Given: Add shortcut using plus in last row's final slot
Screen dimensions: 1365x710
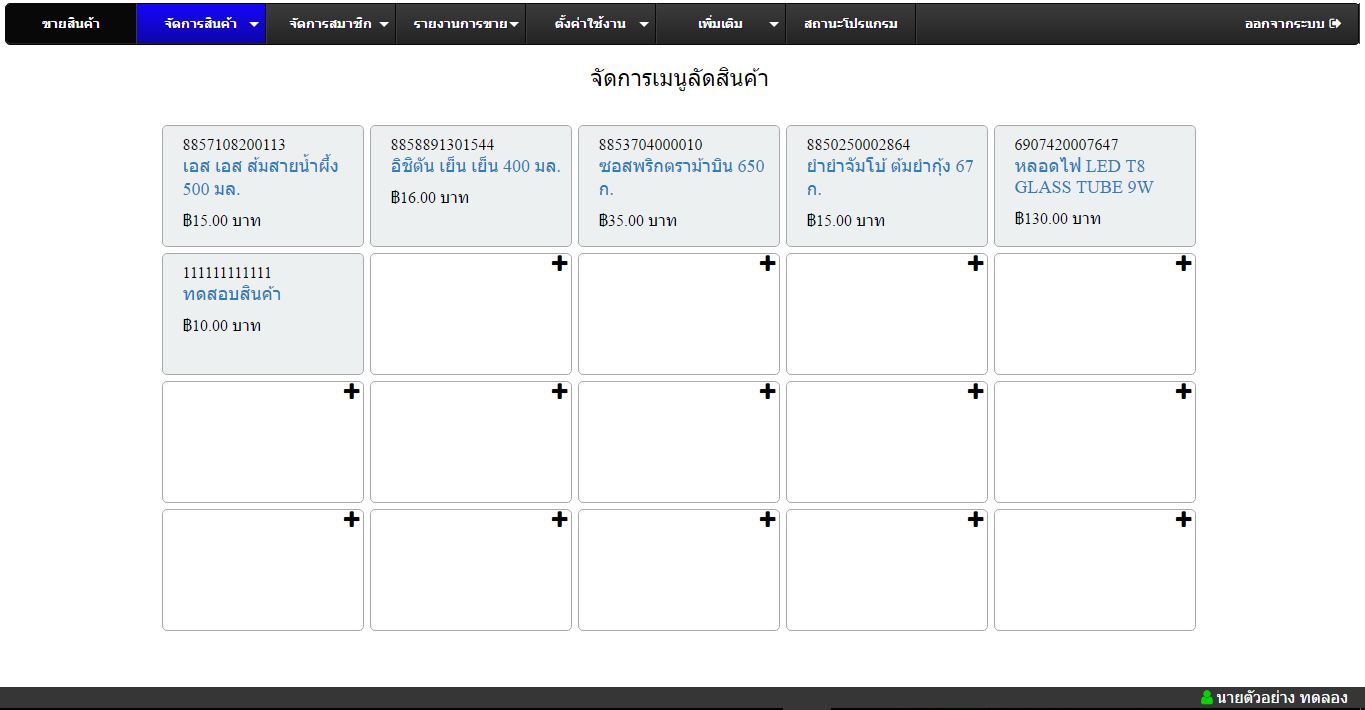Looking at the screenshot, I should click(x=1183, y=520).
